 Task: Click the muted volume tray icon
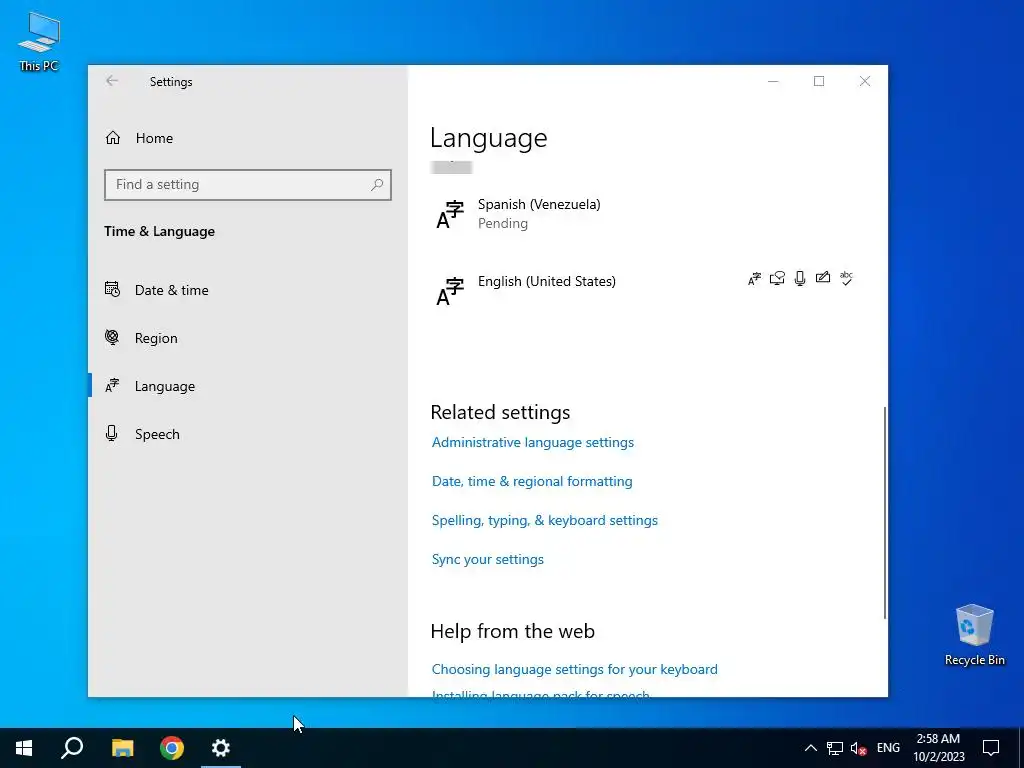(859, 748)
